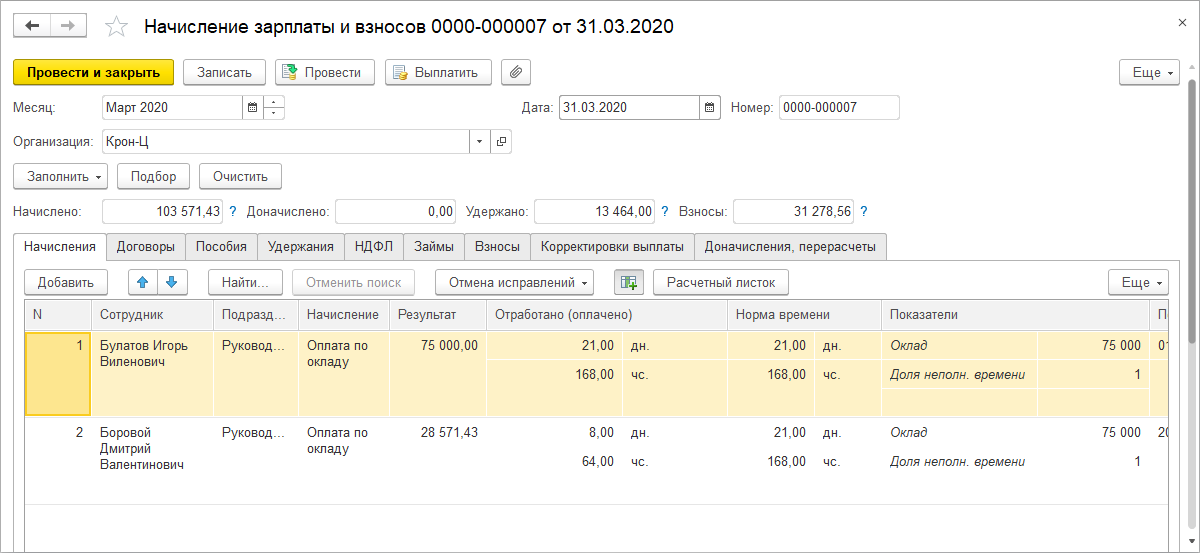Open organization Крон-Ц card icon
Image resolution: width=1200 pixels, height=553 pixels.
coord(501,142)
